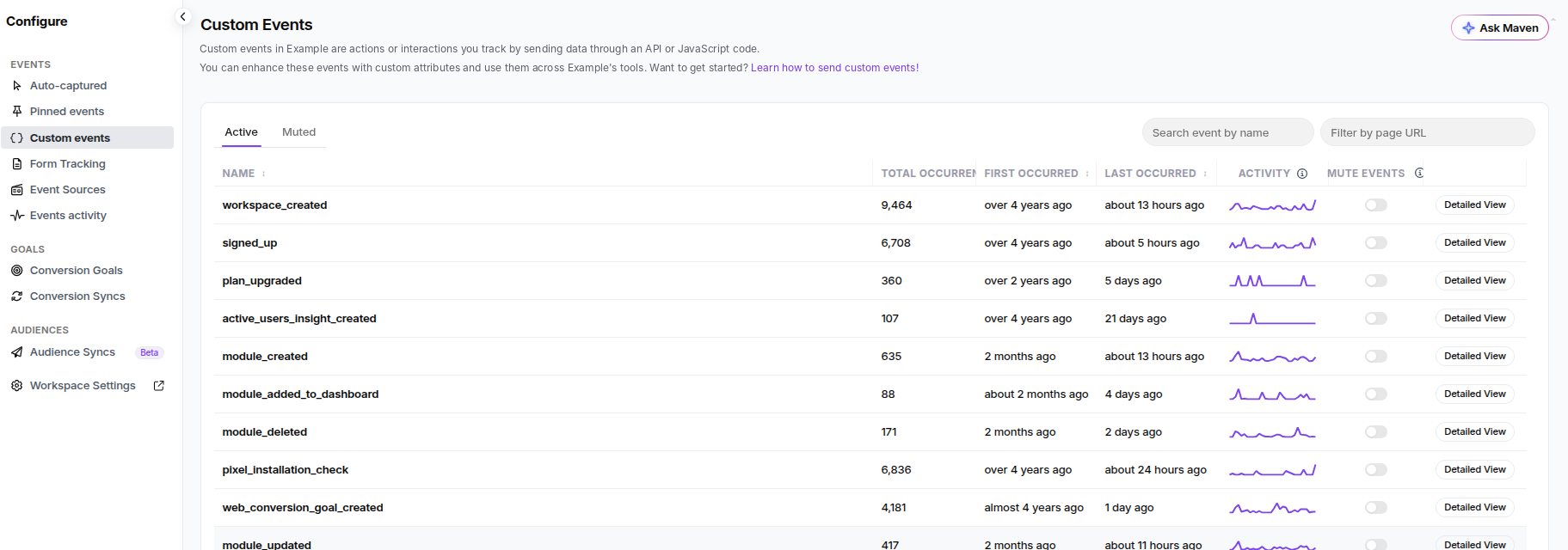The height and width of the screenshot is (550, 1568).
Task: Mute the workspace_created event
Action: 1376,205
